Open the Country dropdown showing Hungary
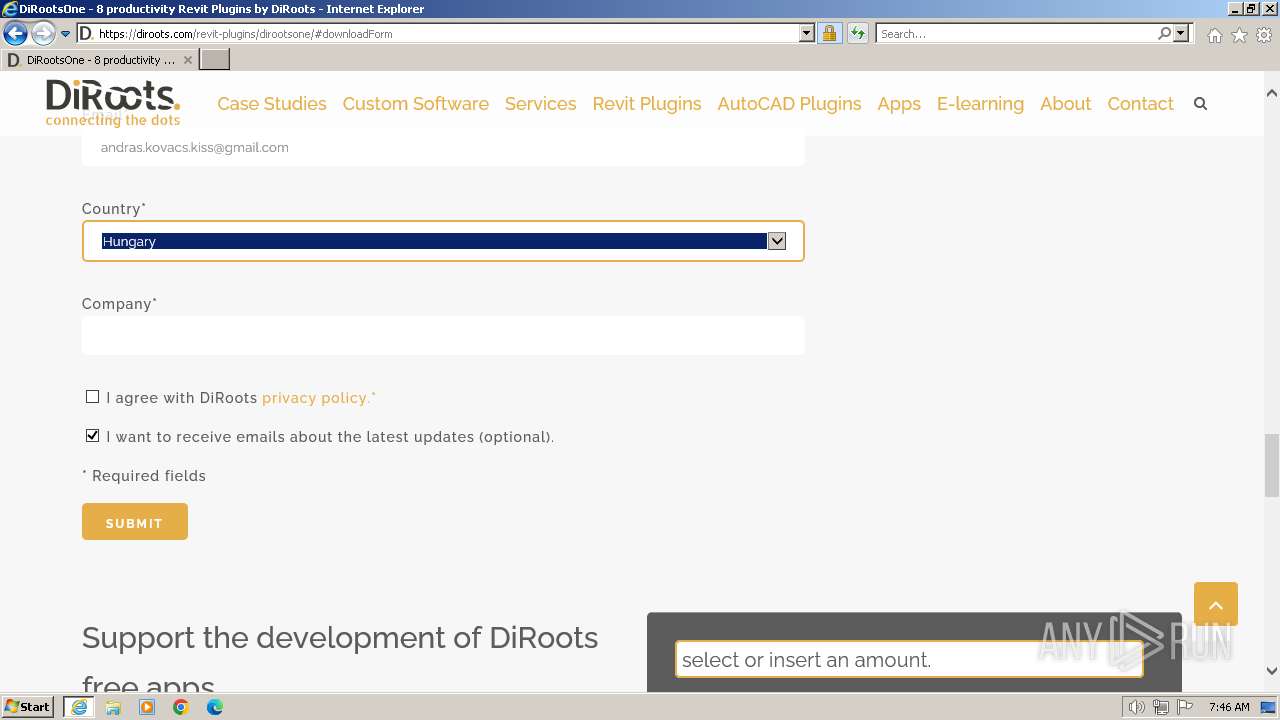Screen dimensions: 1280x720 click(443, 241)
